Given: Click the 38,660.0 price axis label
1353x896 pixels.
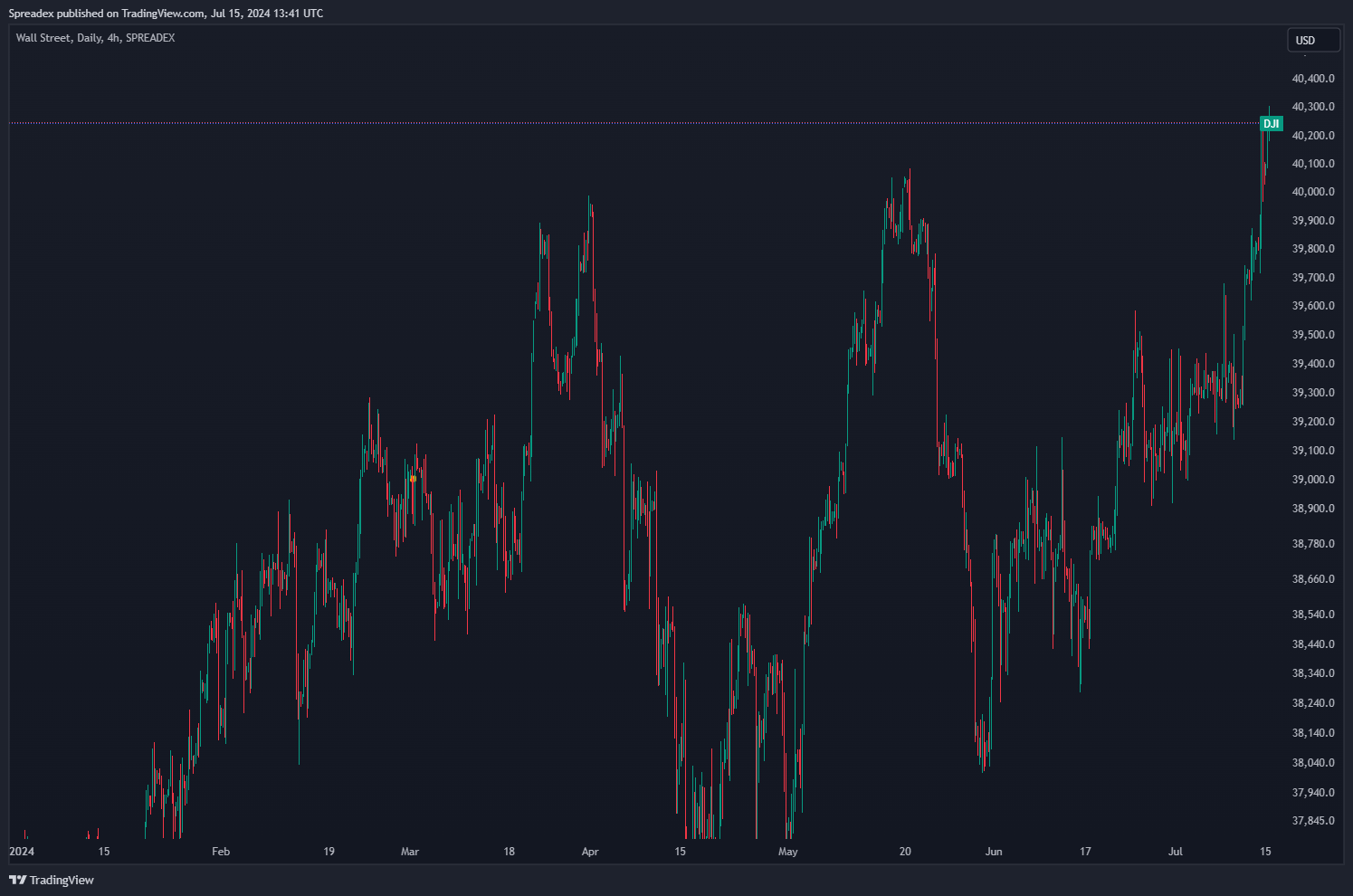Looking at the screenshot, I should point(1313,579).
